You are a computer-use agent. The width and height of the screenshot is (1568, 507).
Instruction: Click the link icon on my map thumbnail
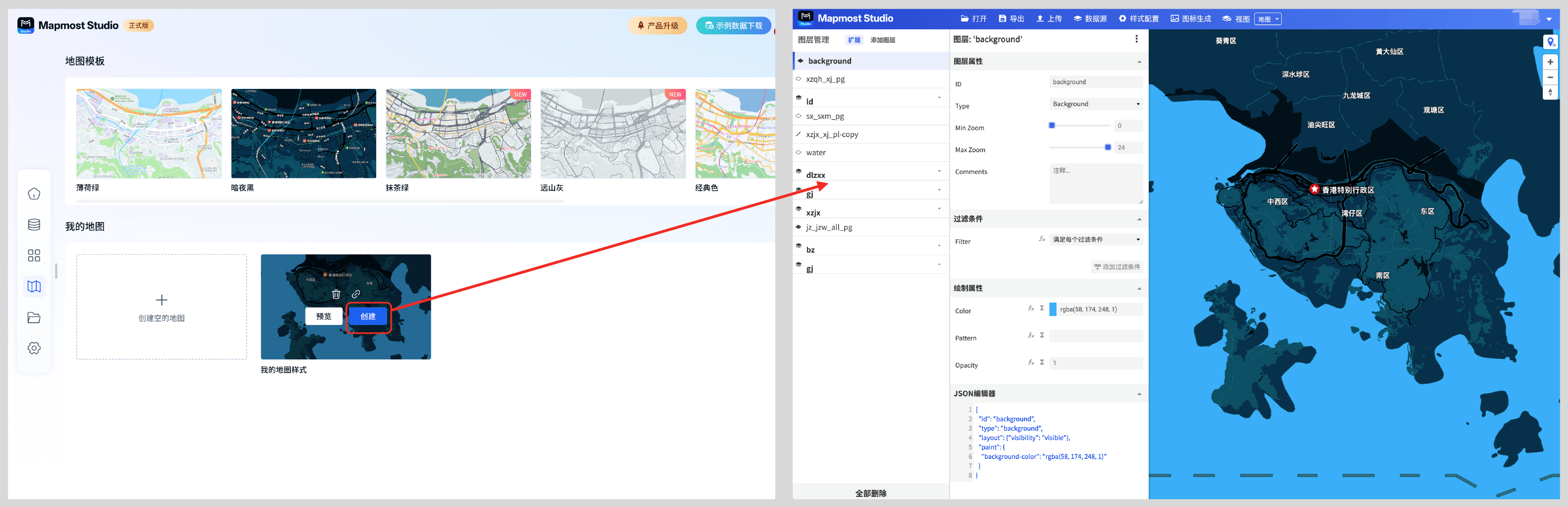[x=356, y=294]
